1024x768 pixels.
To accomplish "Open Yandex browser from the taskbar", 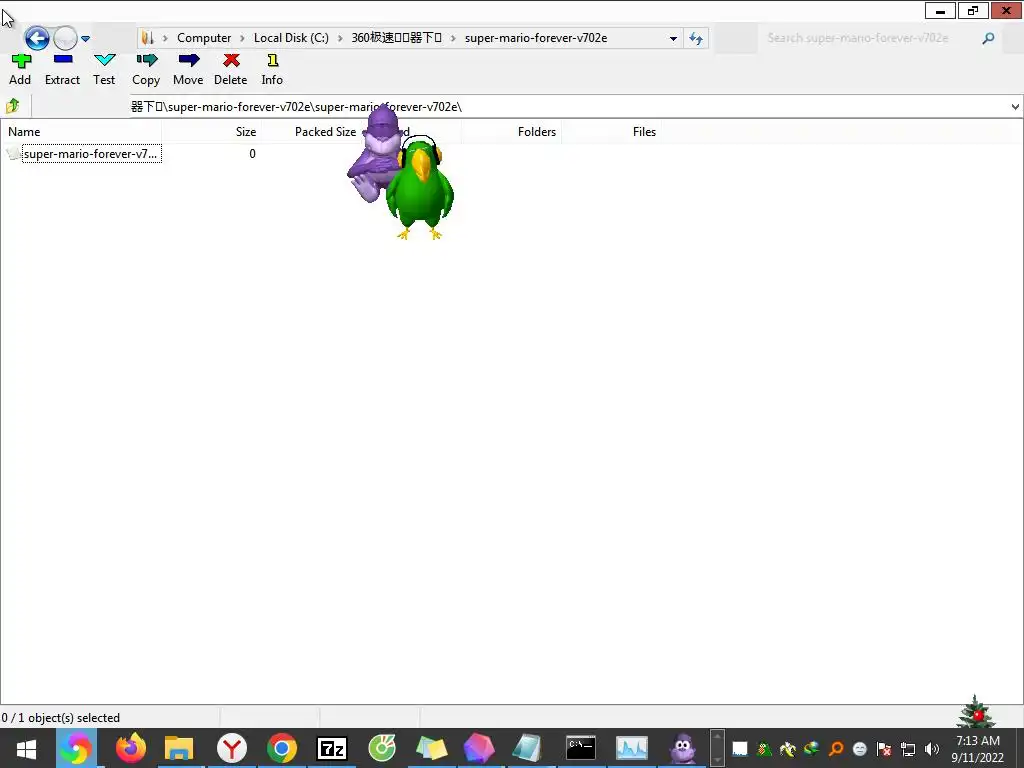I will (x=232, y=748).
